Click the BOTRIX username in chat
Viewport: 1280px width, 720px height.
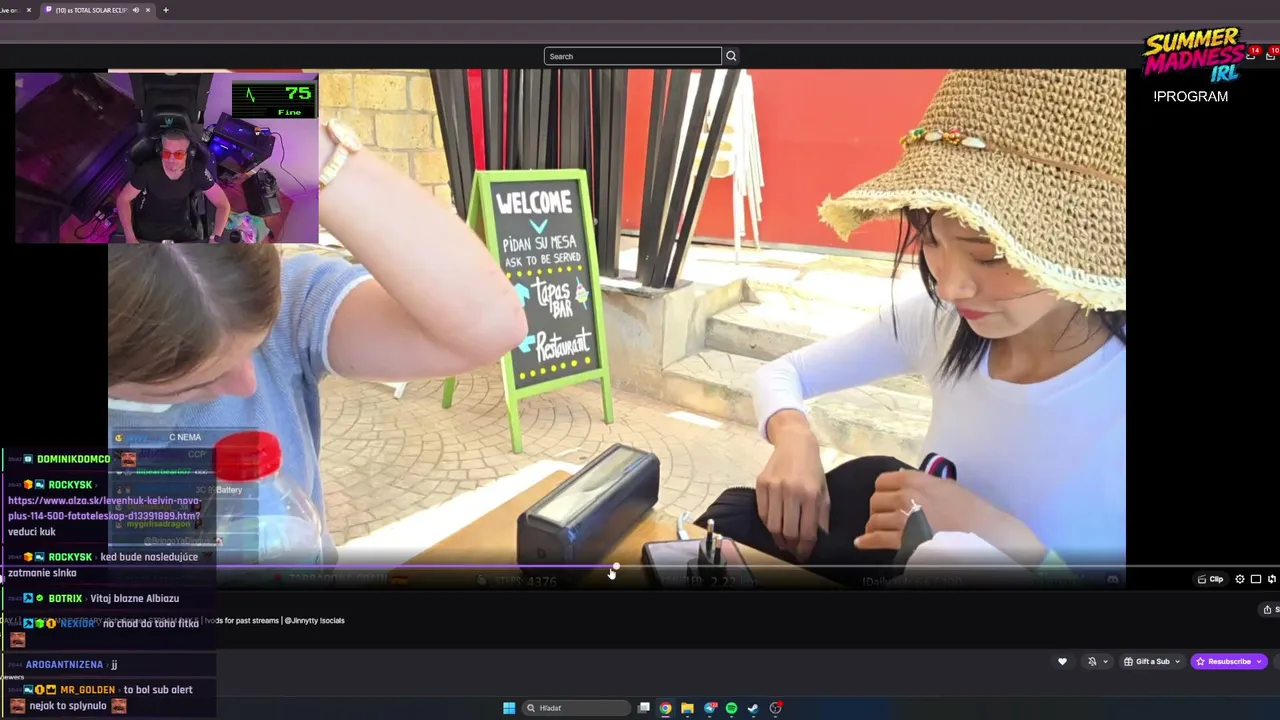pos(65,598)
